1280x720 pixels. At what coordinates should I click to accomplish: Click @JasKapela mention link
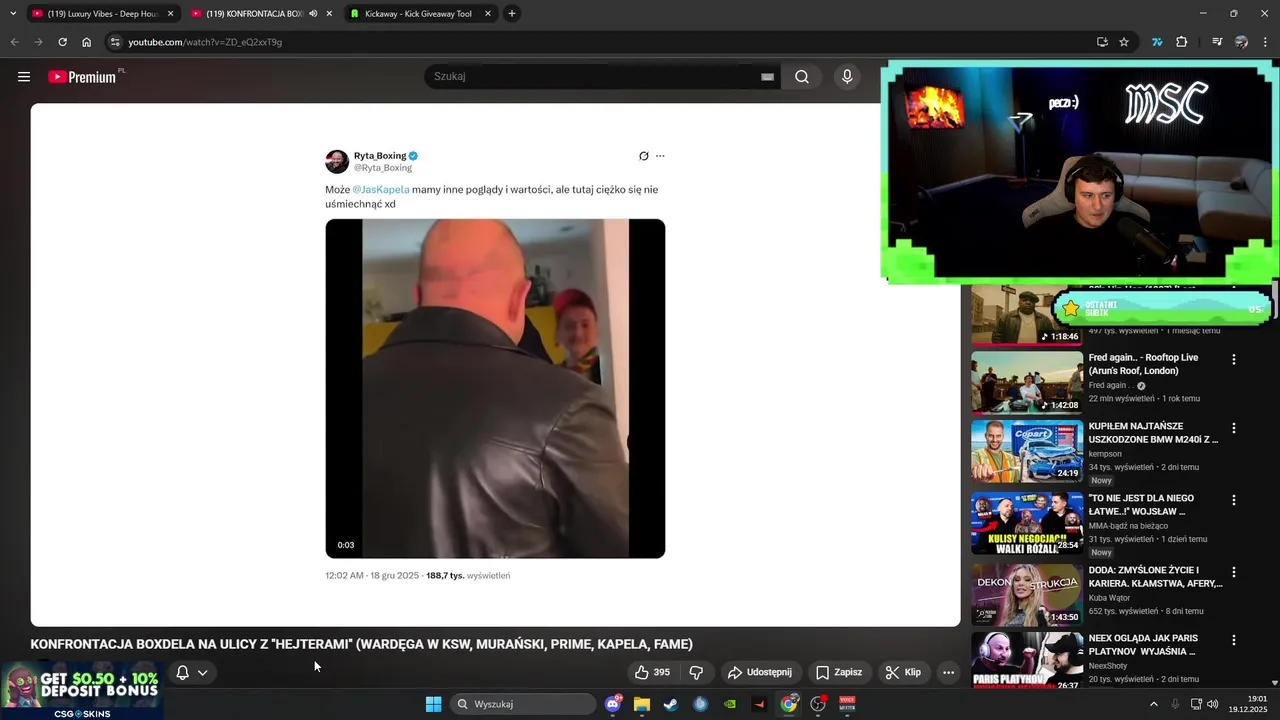(381, 190)
